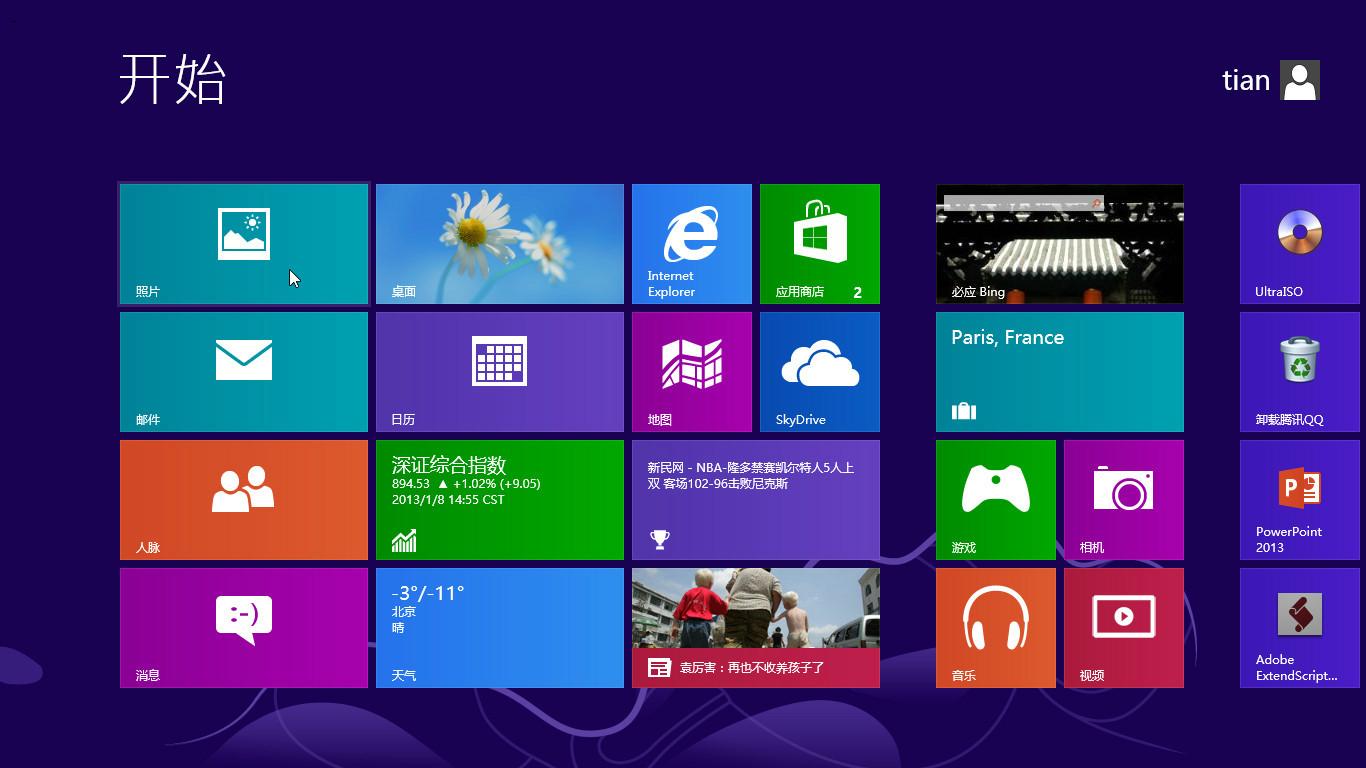
Task: Open the 邮件 (Mail) tile
Action: click(x=243, y=371)
